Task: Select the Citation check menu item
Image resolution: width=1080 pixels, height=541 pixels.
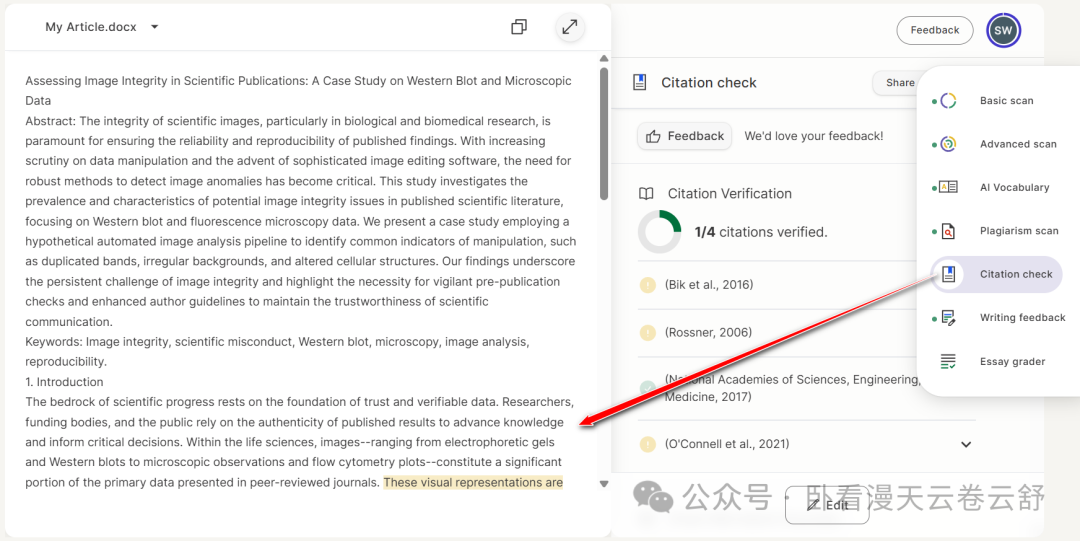Action: click(1015, 274)
